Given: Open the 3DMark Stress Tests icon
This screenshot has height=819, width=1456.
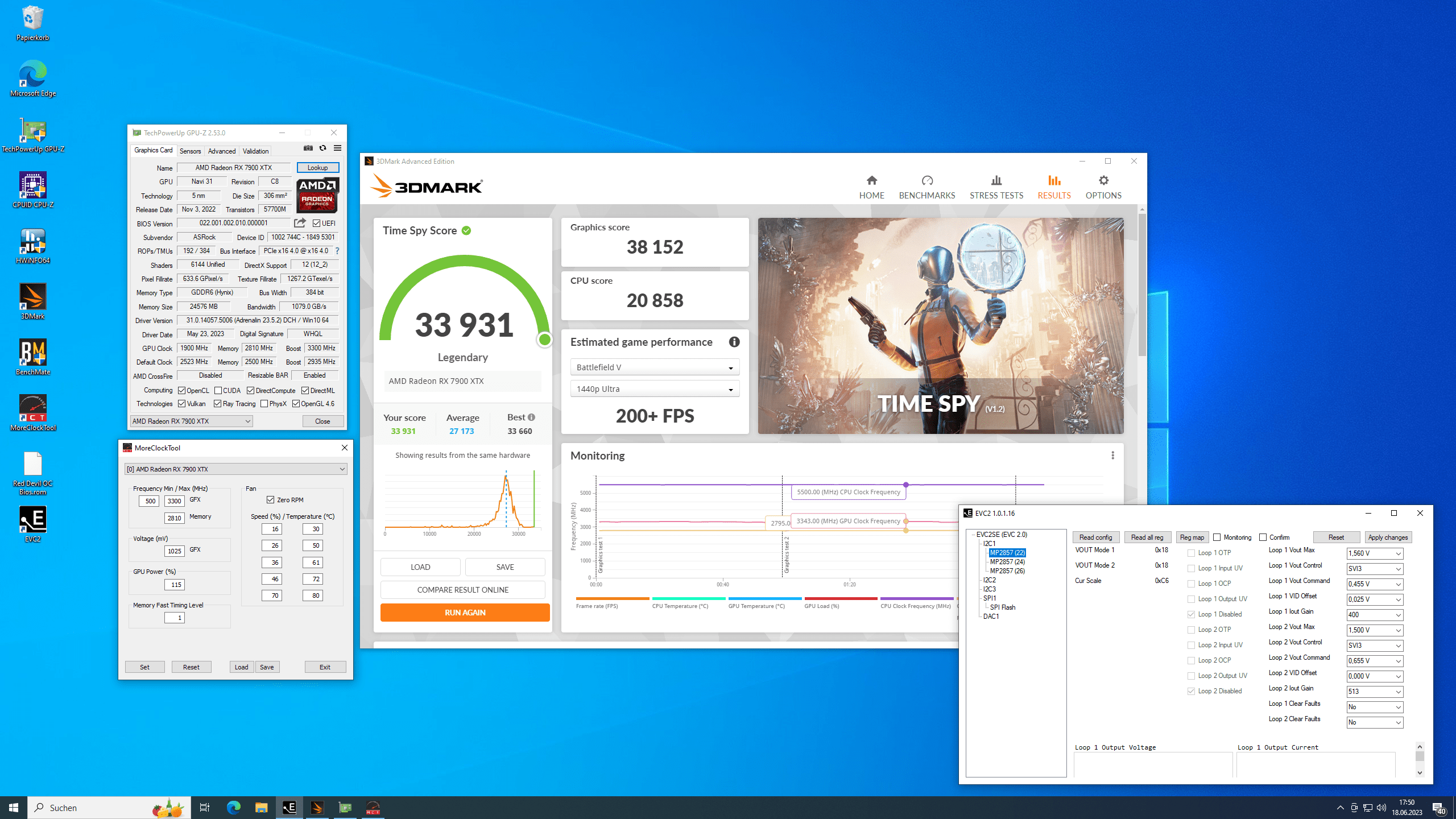Looking at the screenshot, I should [x=996, y=181].
